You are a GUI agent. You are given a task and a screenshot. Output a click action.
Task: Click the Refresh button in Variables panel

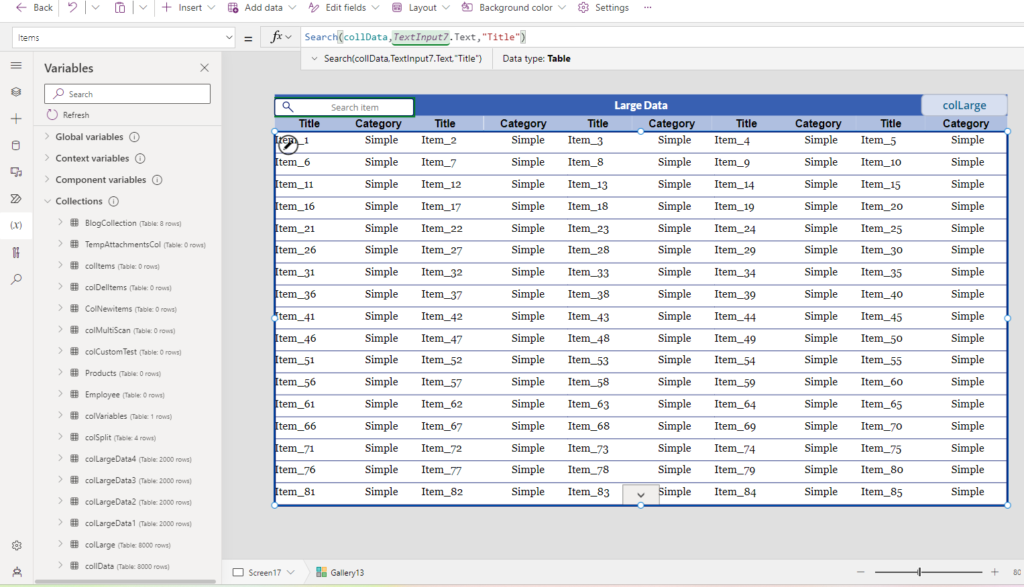point(68,115)
